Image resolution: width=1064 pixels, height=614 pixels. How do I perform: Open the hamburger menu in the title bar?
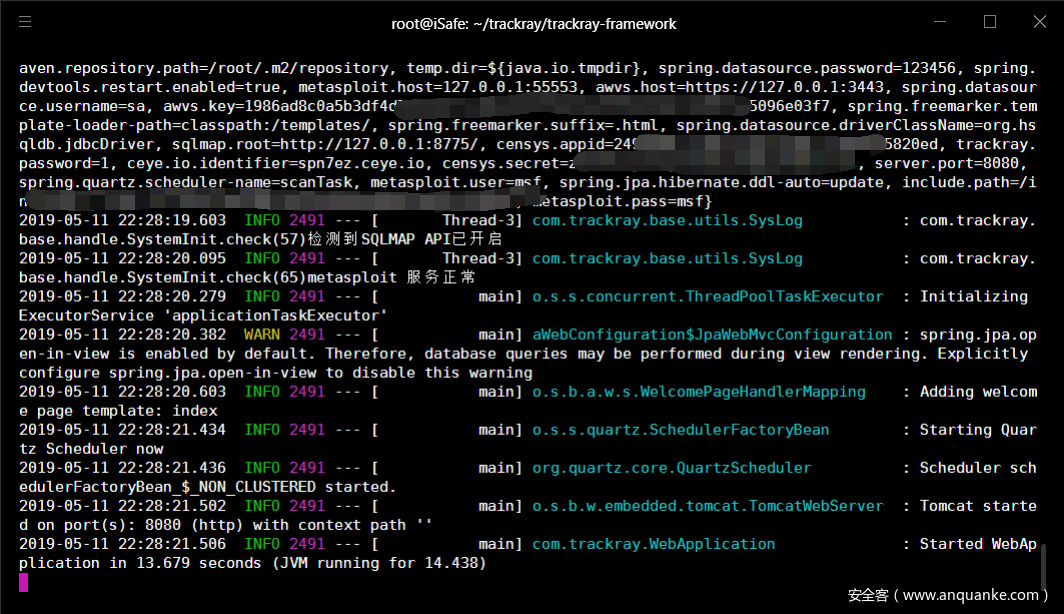25,22
